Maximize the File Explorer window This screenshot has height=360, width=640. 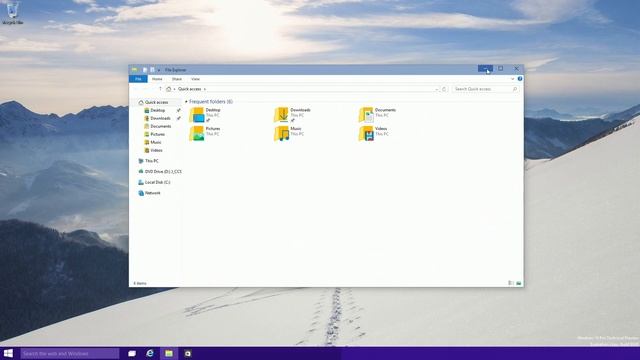coord(500,69)
